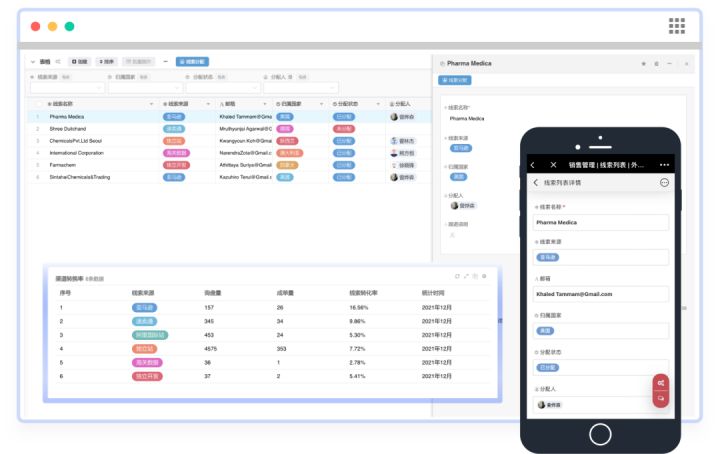Screen dimensions: 720x454
Task: Collapse the table view chevron at toolbar left
Action: 33,62
